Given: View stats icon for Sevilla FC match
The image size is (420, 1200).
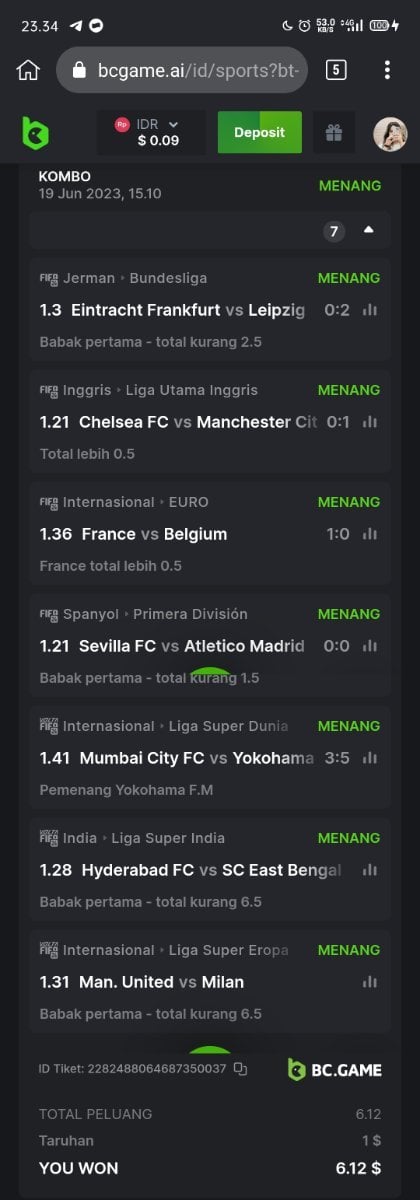Looking at the screenshot, I should pyautogui.click(x=370, y=646).
